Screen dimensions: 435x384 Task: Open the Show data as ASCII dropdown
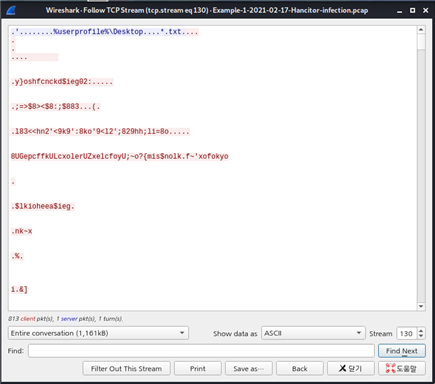pos(313,333)
